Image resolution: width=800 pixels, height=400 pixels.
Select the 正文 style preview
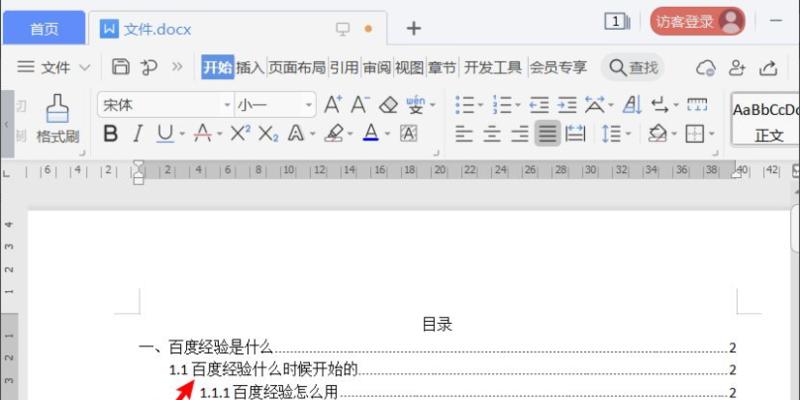tap(765, 119)
